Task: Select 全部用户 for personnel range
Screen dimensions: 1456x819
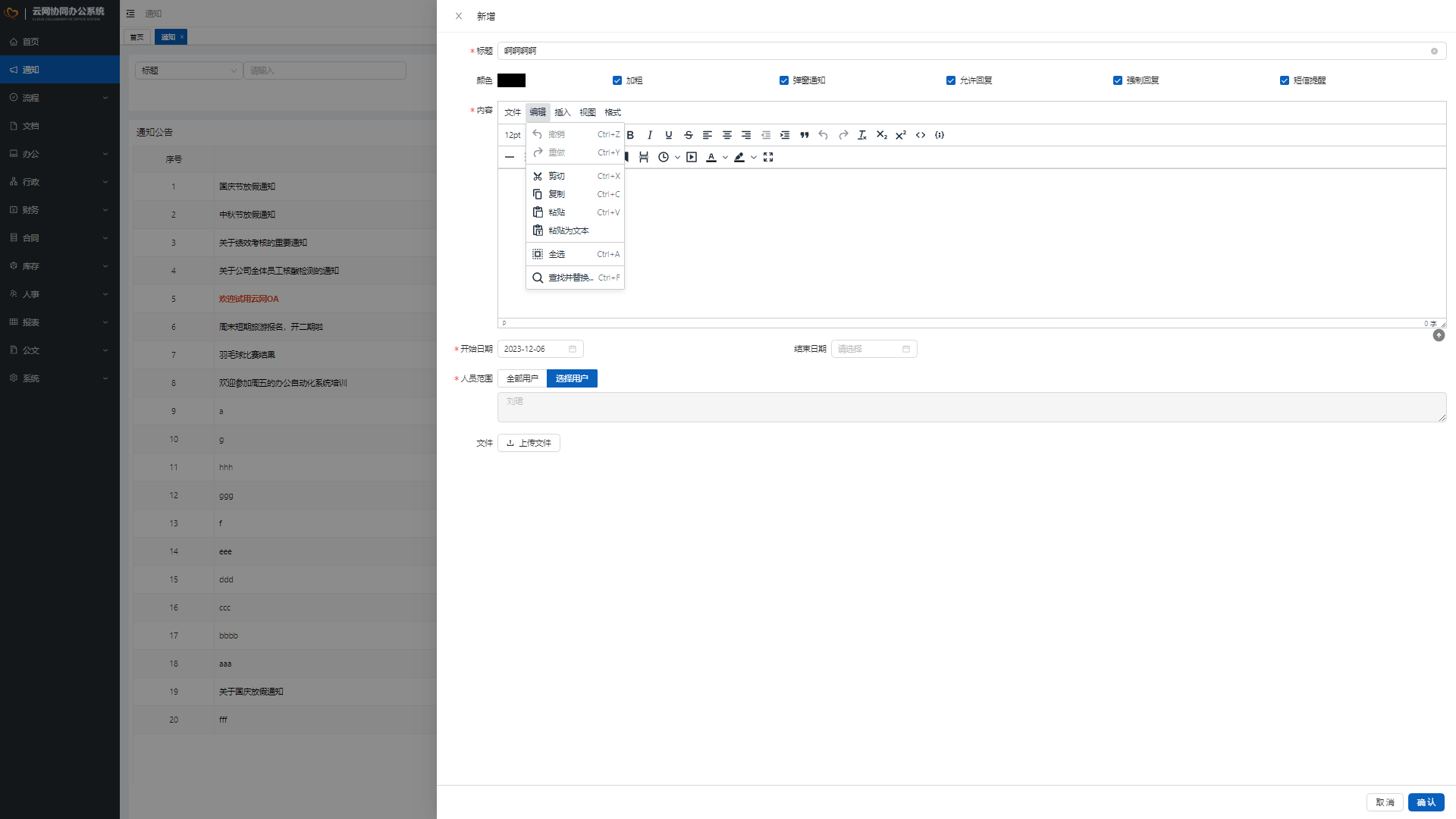Action: [522, 378]
